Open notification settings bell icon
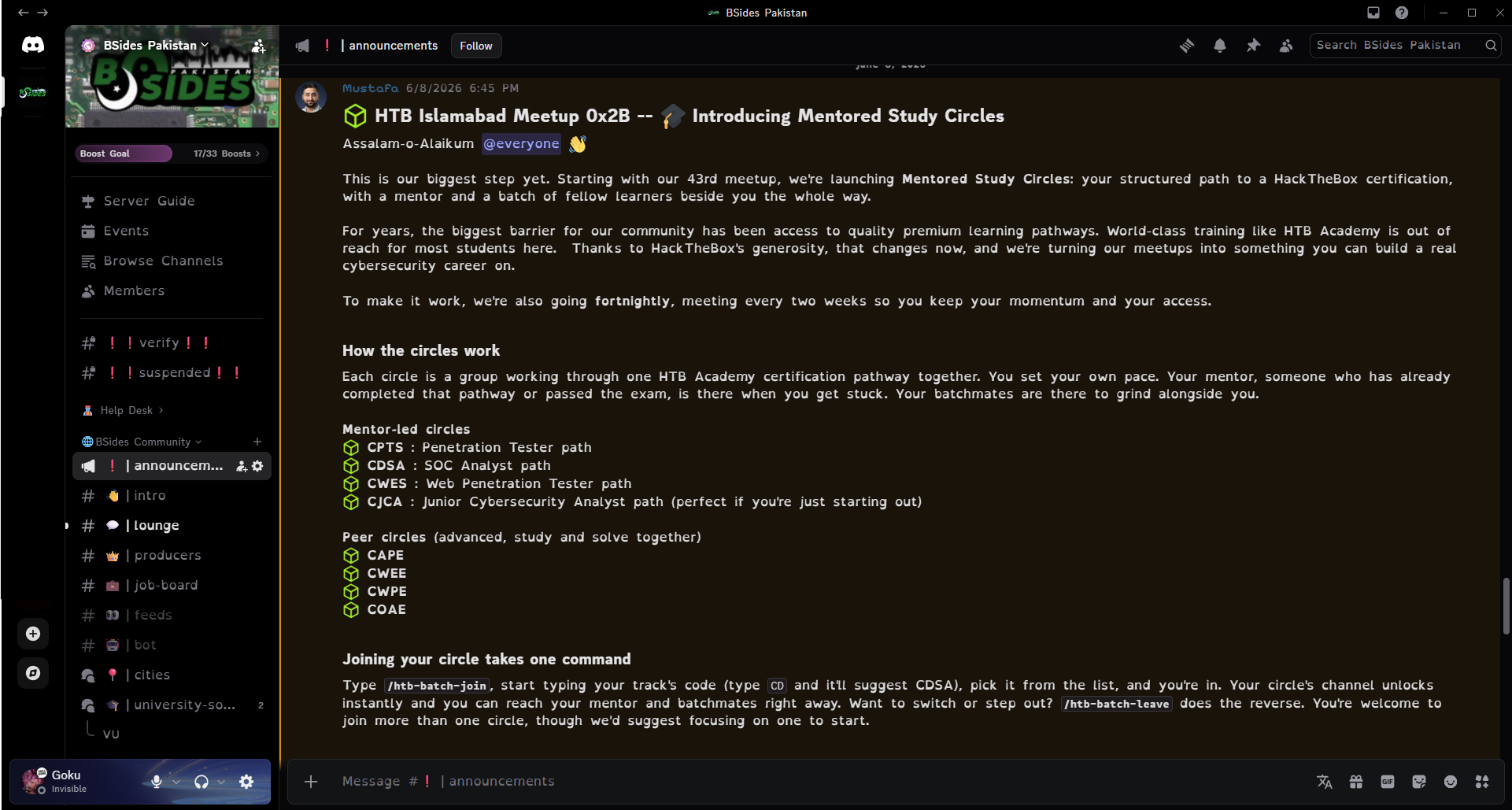This screenshot has width=1512, height=810. [x=1220, y=46]
